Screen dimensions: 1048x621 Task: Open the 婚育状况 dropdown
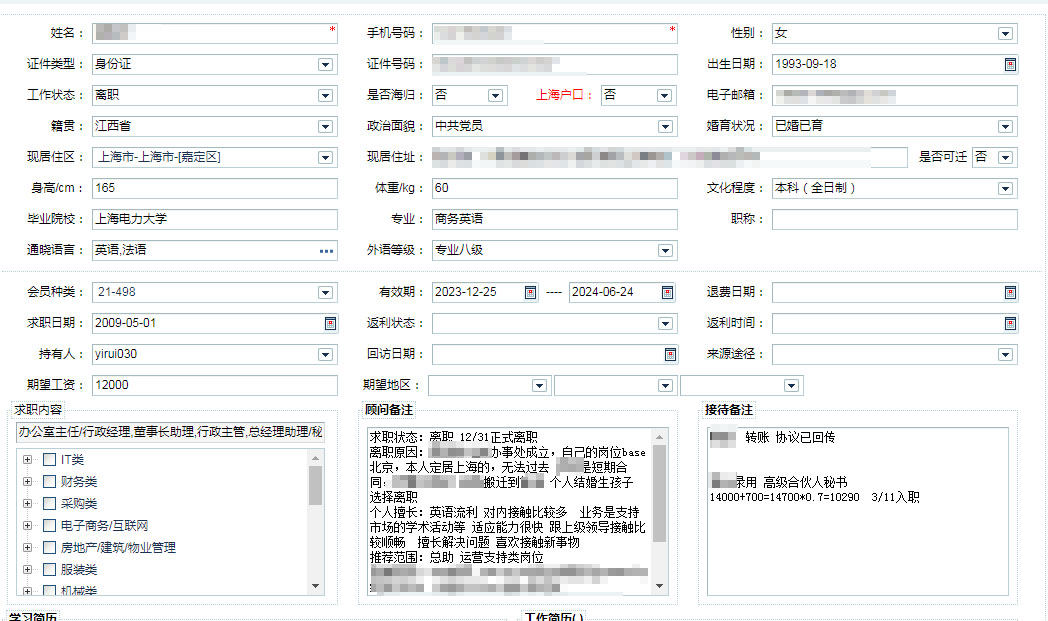[x=1005, y=126]
